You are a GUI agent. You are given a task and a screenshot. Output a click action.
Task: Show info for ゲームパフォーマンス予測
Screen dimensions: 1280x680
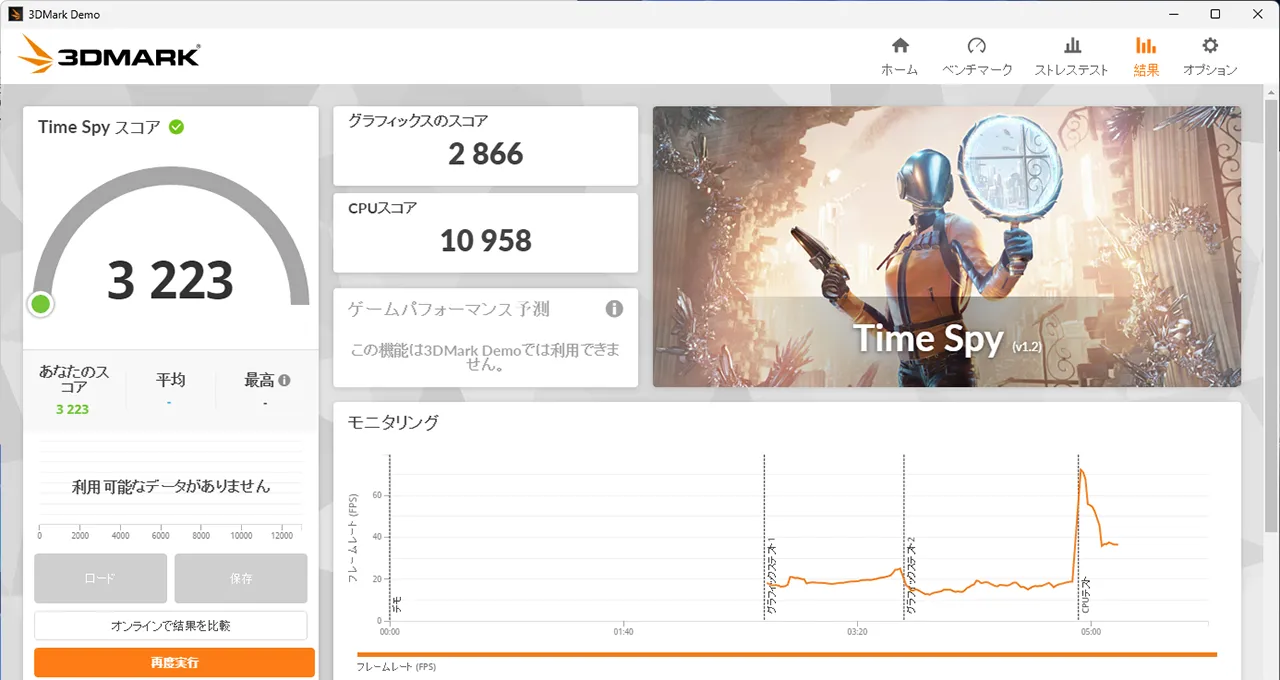(x=614, y=309)
